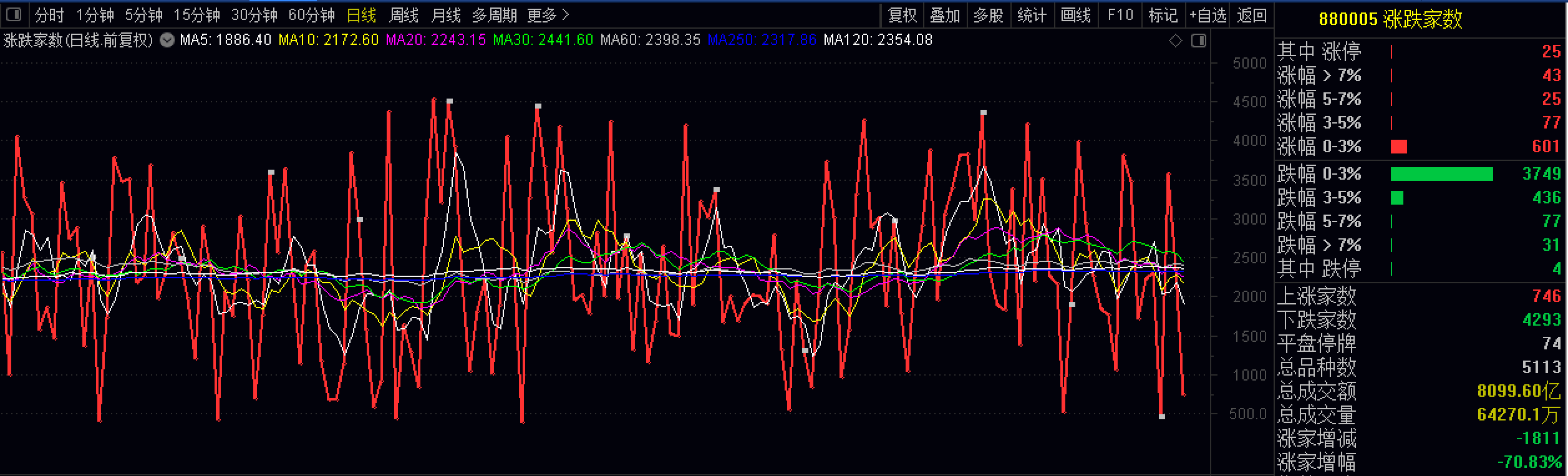
Task: Switch to the 周线 weekly chart
Action: coord(404,15)
